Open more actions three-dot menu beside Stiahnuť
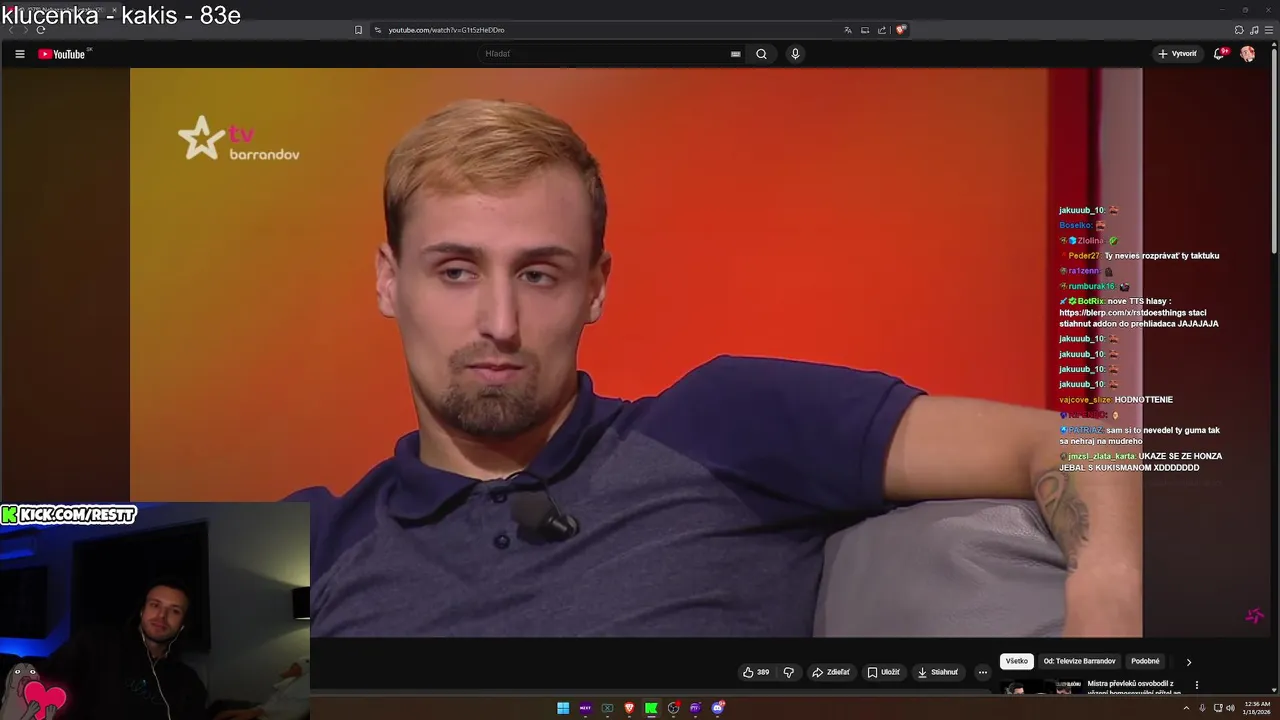This screenshot has width=1280, height=720. pyautogui.click(x=983, y=672)
